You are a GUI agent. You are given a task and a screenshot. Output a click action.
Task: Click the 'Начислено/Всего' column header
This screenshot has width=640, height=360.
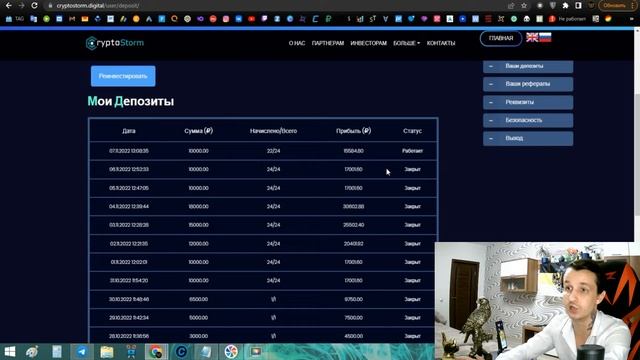pyautogui.click(x=273, y=131)
